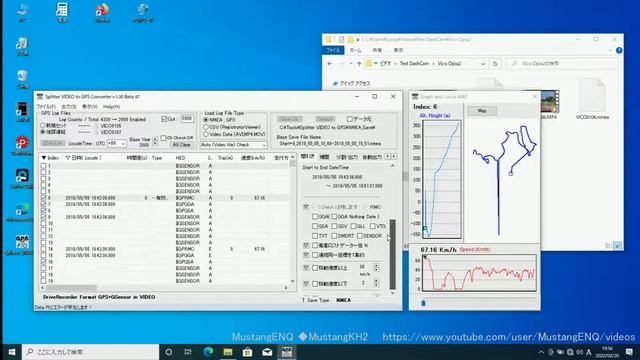Select the GPS converter taskbar icon
This screenshot has width=640, height=360.
pyautogui.click(x=287, y=352)
